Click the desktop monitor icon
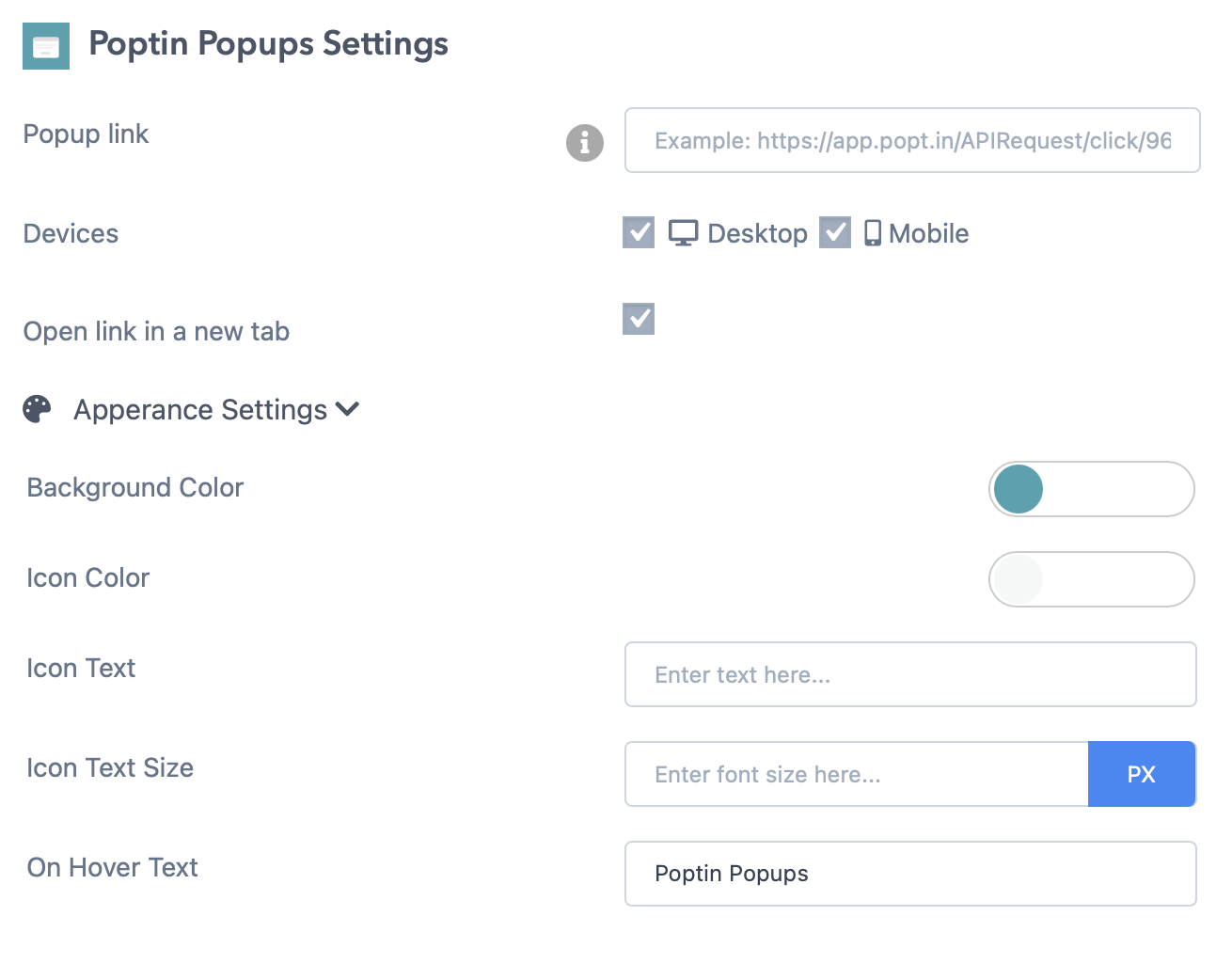 tap(684, 233)
